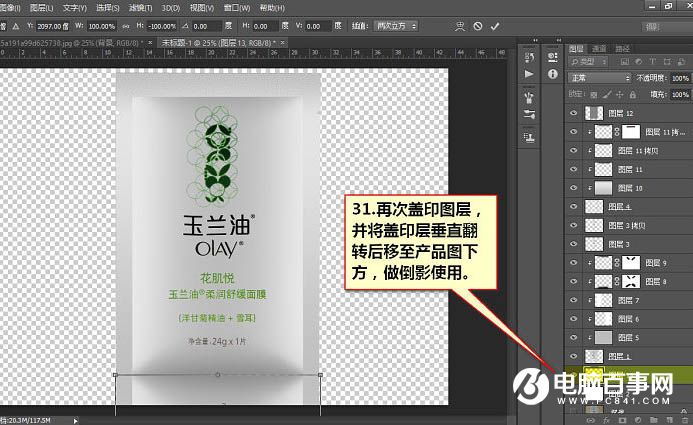Click the link icon between W and H
This screenshot has height=425, width=693.
click(x=126, y=27)
